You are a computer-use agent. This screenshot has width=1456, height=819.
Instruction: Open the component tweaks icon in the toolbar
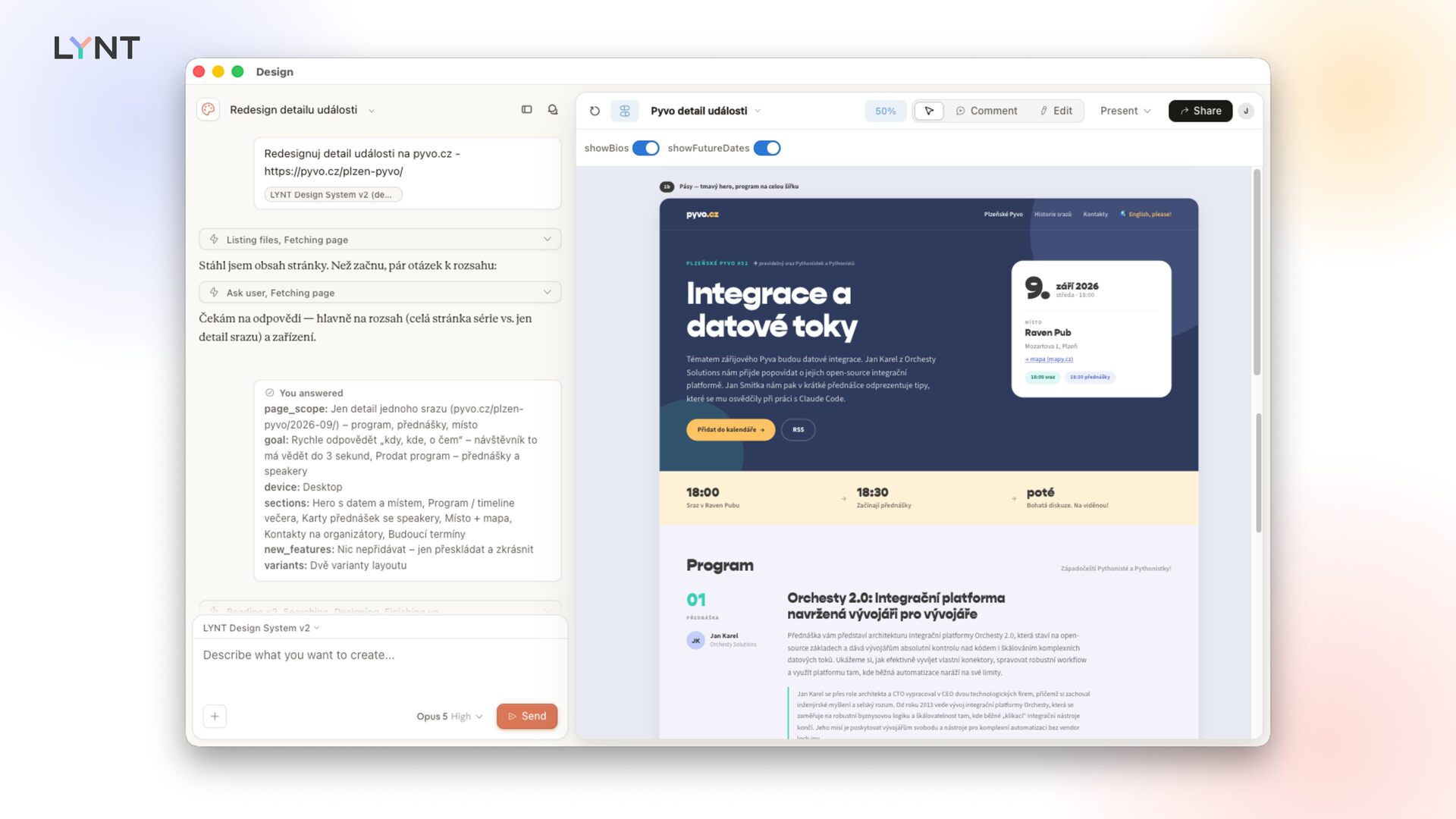[x=625, y=111]
